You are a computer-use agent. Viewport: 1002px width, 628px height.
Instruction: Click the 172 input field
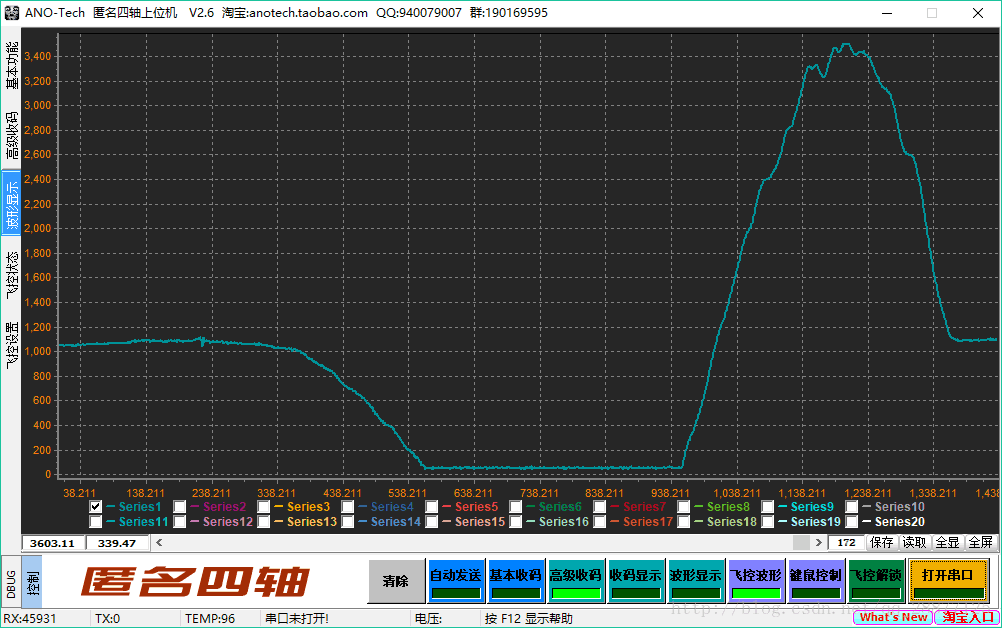847,542
